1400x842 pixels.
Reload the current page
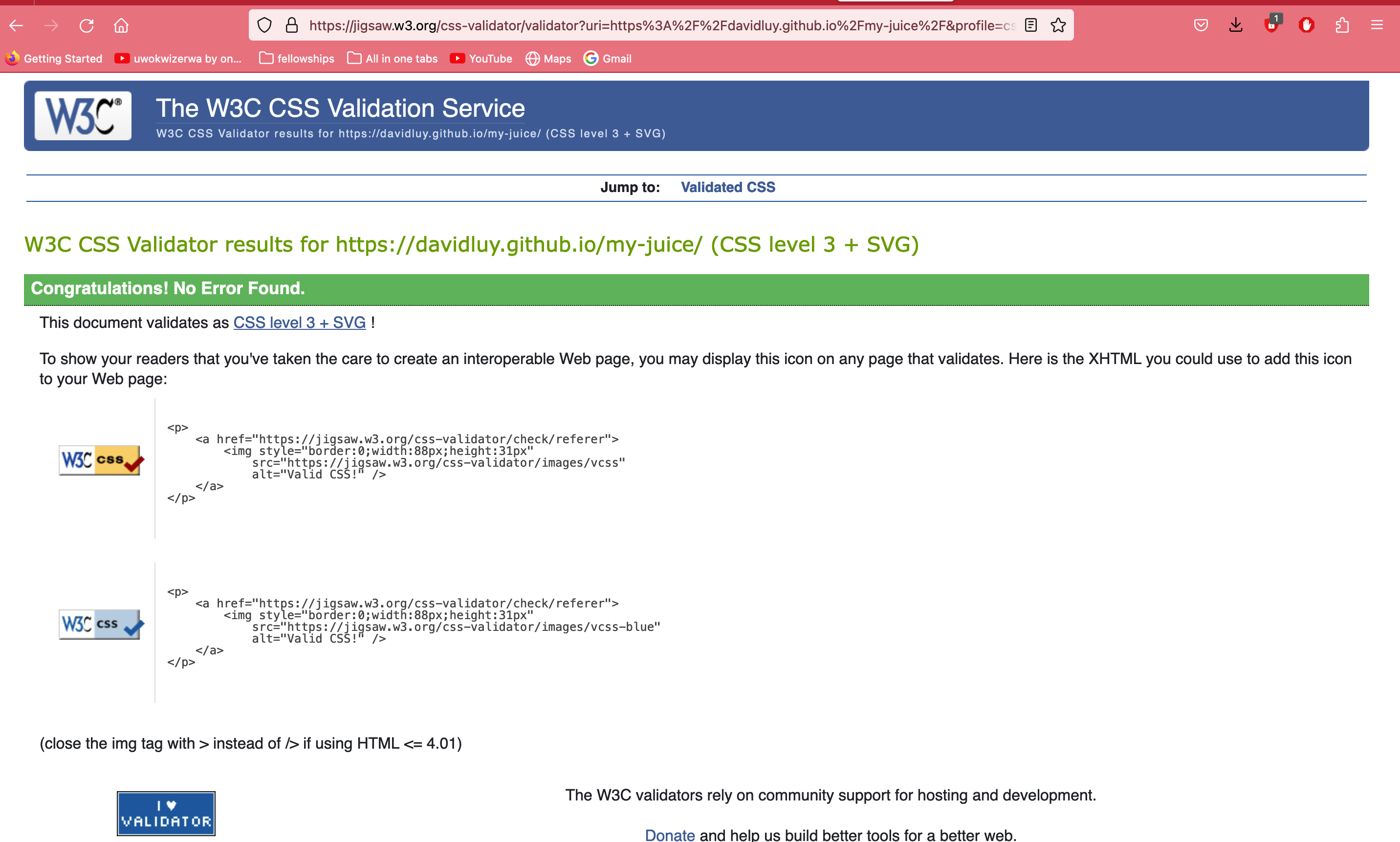coord(86,25)
